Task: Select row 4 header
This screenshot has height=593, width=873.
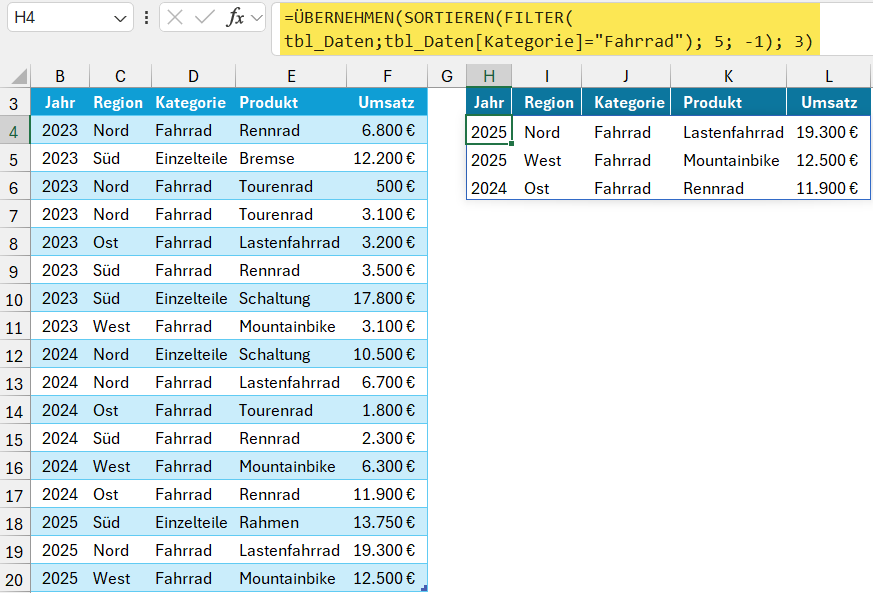Action: tap(14, 131)
